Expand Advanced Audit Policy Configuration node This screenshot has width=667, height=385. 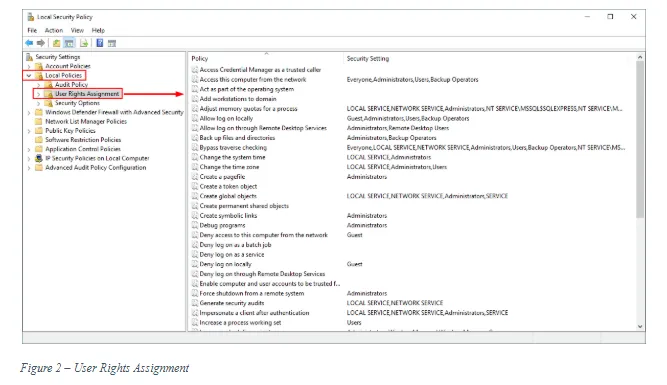[29, 168]
